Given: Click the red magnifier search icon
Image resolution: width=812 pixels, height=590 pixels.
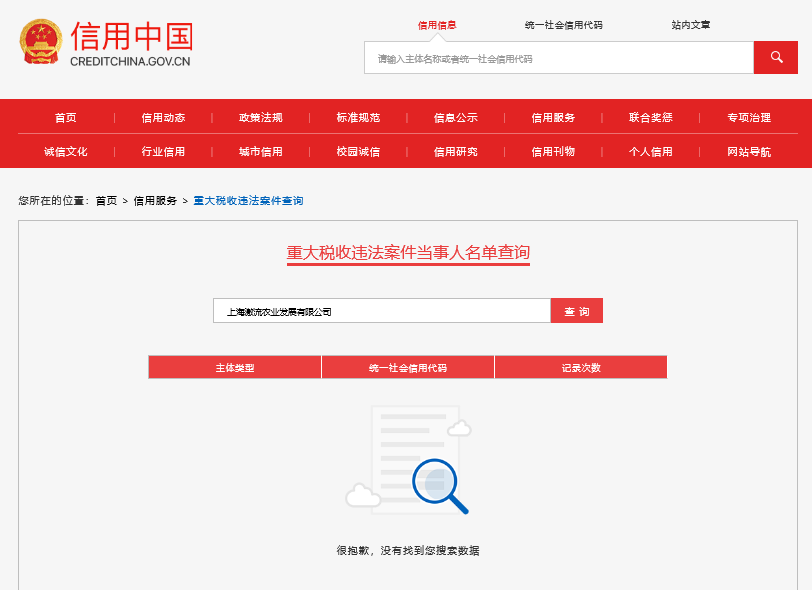Looking at the screenshot, I should pos(776,58).
